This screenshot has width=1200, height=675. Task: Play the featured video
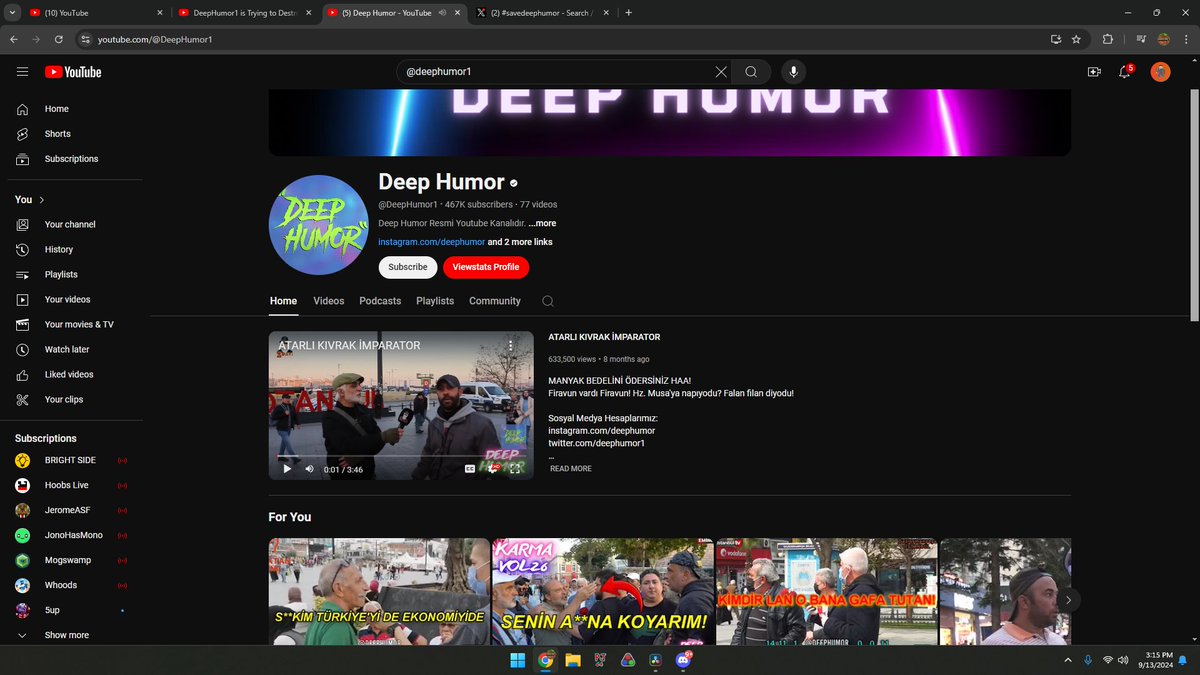coord(287,468)
